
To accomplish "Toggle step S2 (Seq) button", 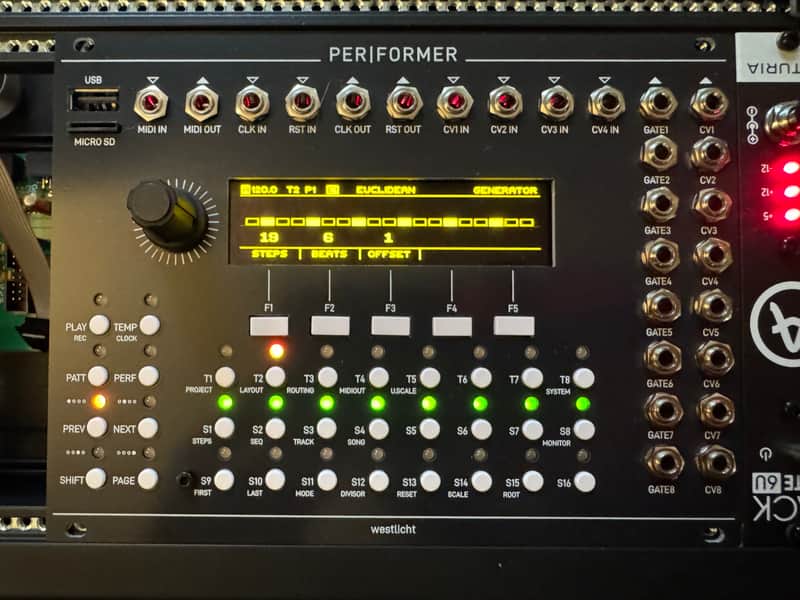I will click(x=276, y=429).
